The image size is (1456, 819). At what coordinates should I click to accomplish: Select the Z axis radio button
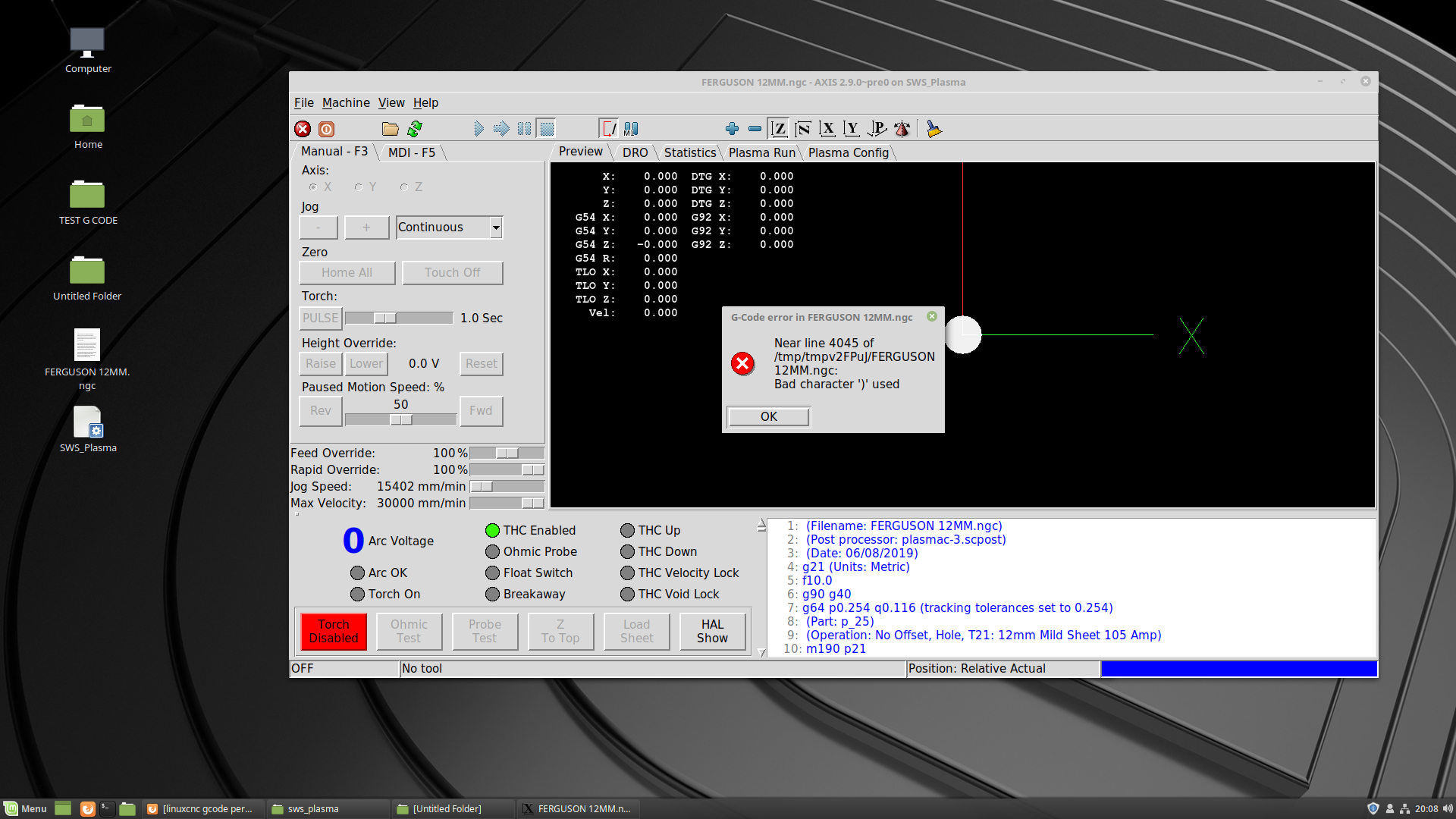(404, 187)
